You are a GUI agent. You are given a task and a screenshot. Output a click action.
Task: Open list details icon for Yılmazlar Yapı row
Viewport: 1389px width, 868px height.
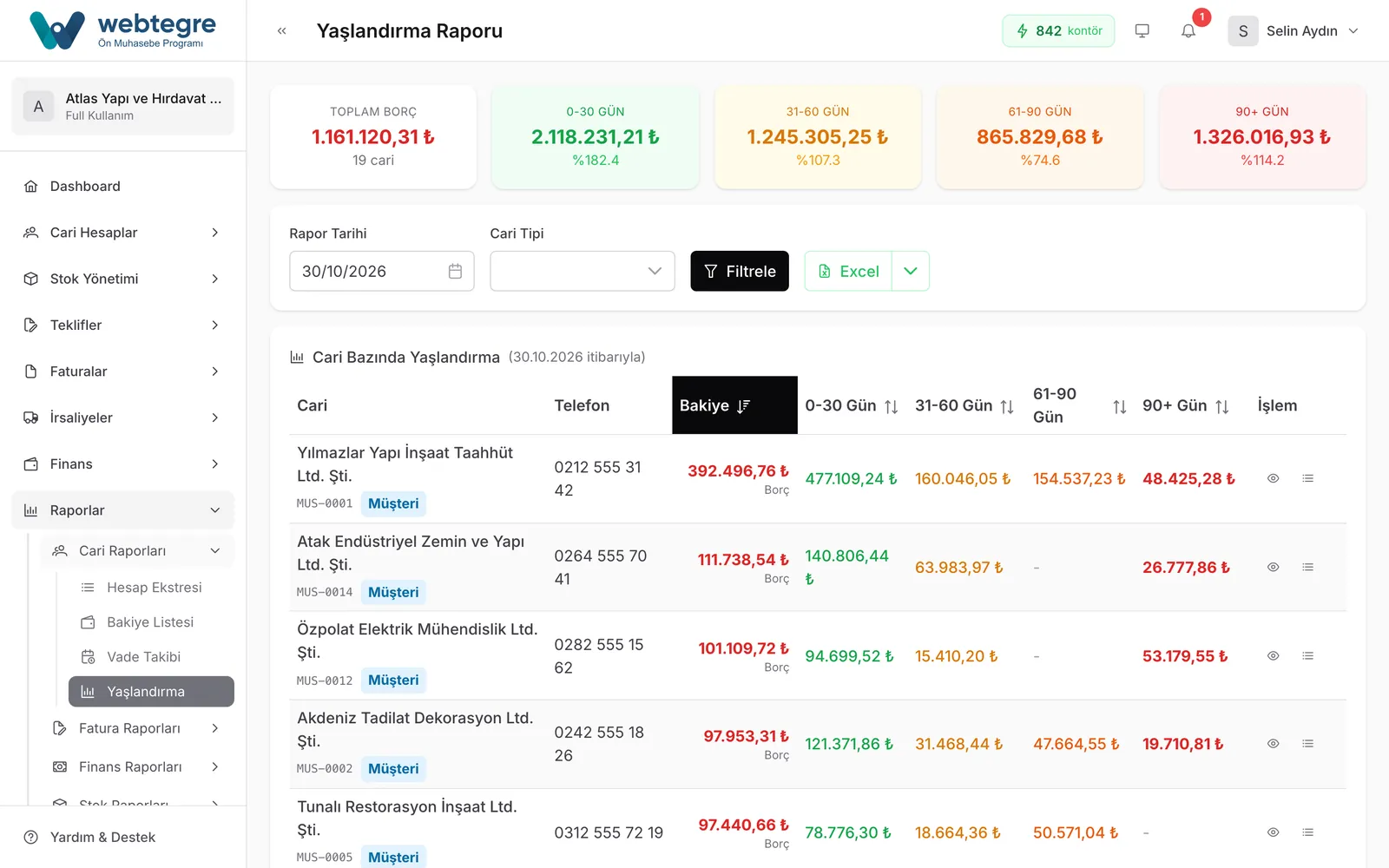coord(1308,478)
